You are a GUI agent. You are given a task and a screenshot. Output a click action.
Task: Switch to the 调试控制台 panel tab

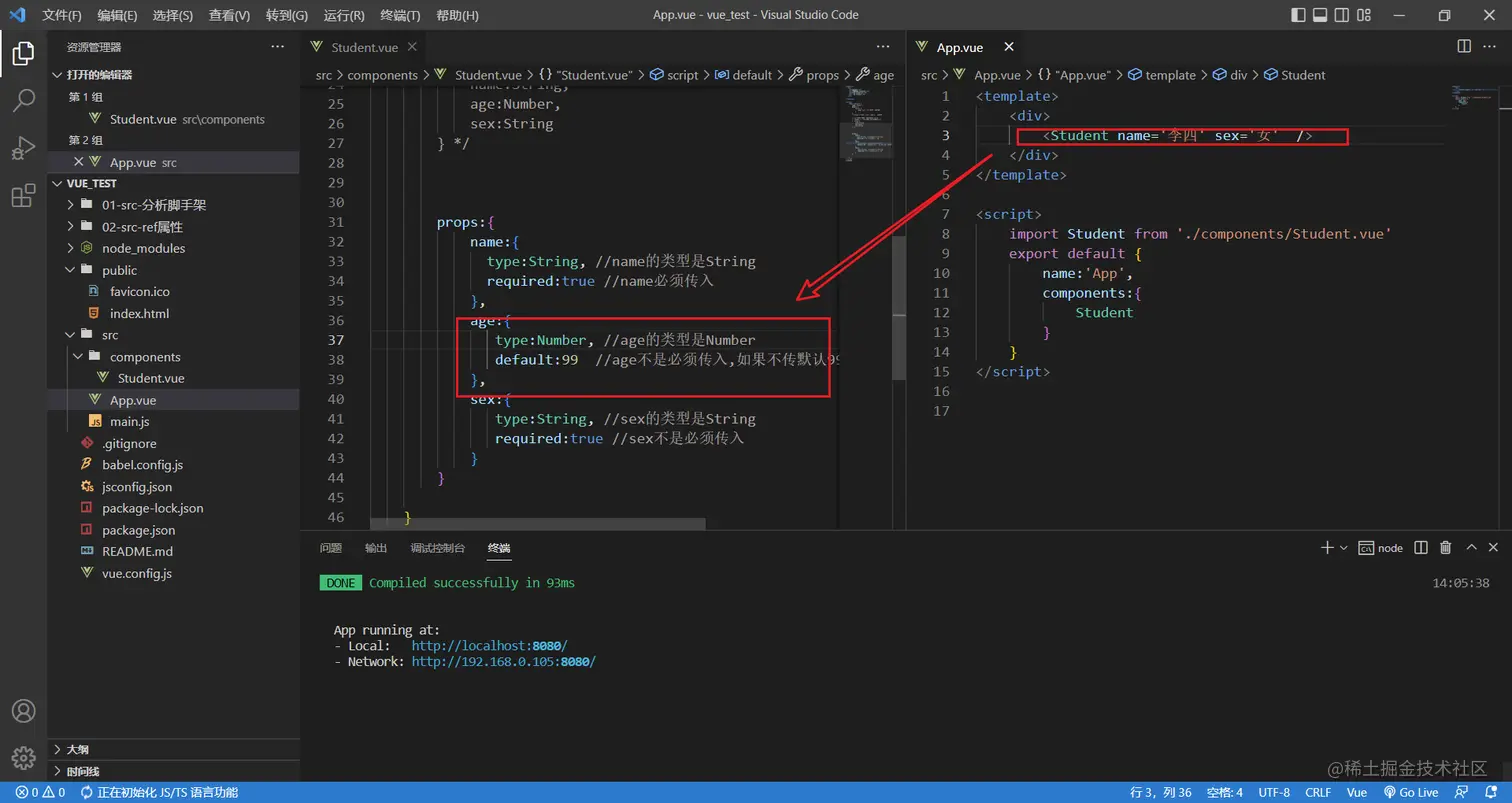(438, 548)
